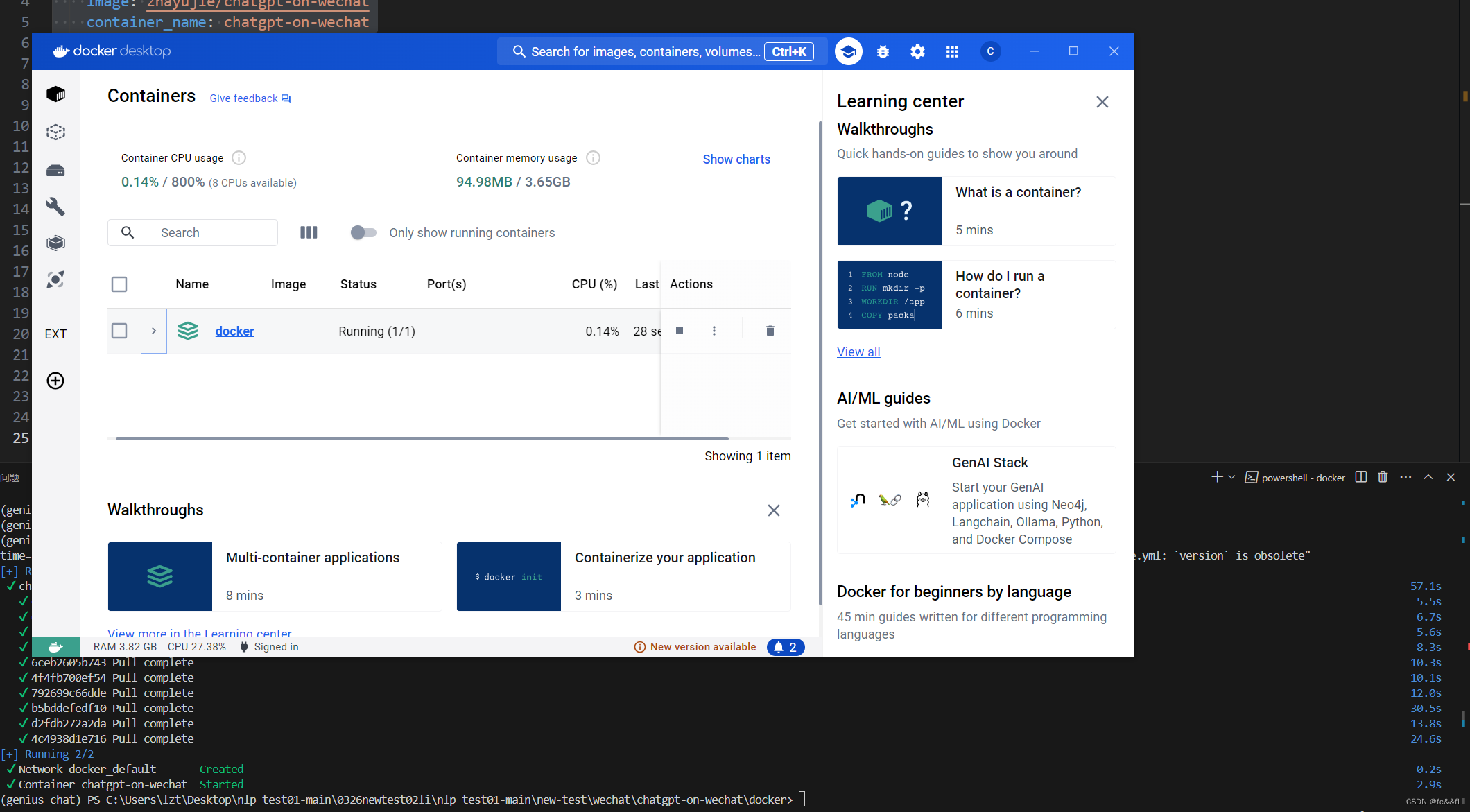
Task: Click the add extensions plus icon
Action: tap(55, 381)
